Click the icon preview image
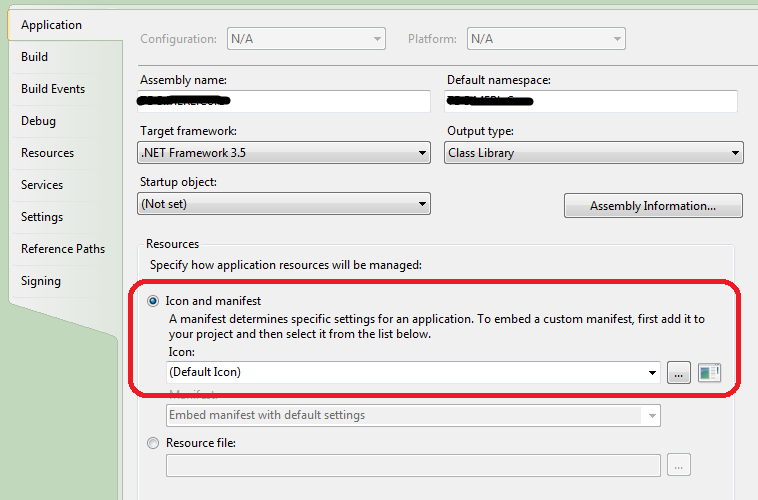The image size is (758, 500). [x=710, y=373]
